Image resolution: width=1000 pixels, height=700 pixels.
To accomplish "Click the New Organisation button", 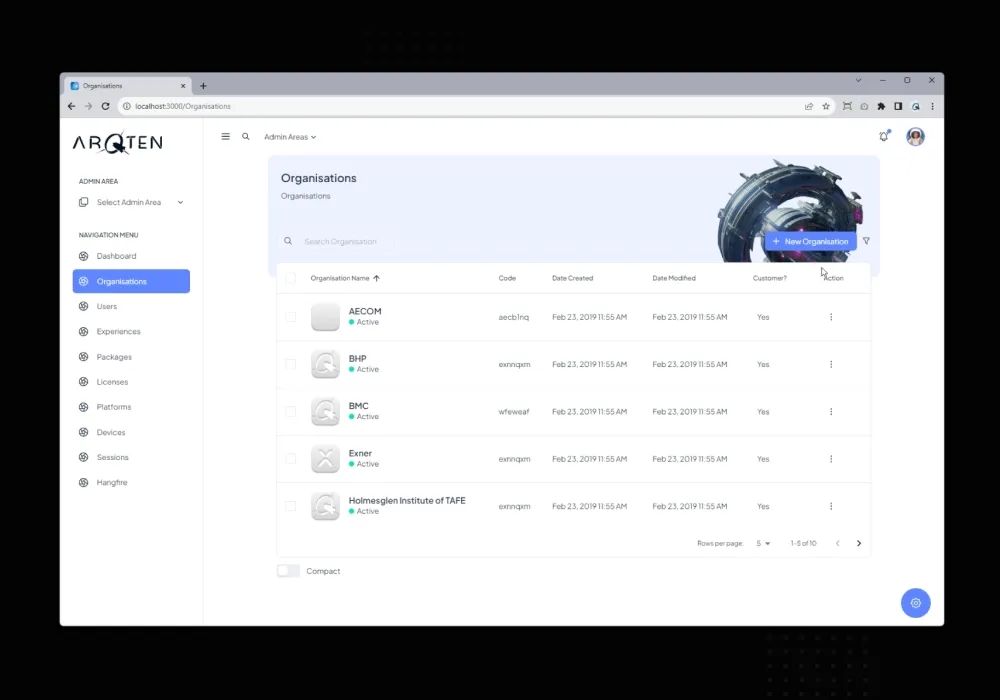I will point(811,242).
